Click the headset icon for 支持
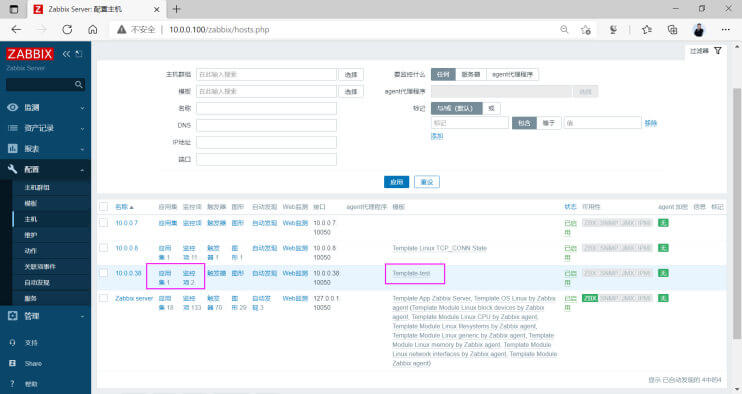This screenshot has width=742, height=394. [13, 342]
